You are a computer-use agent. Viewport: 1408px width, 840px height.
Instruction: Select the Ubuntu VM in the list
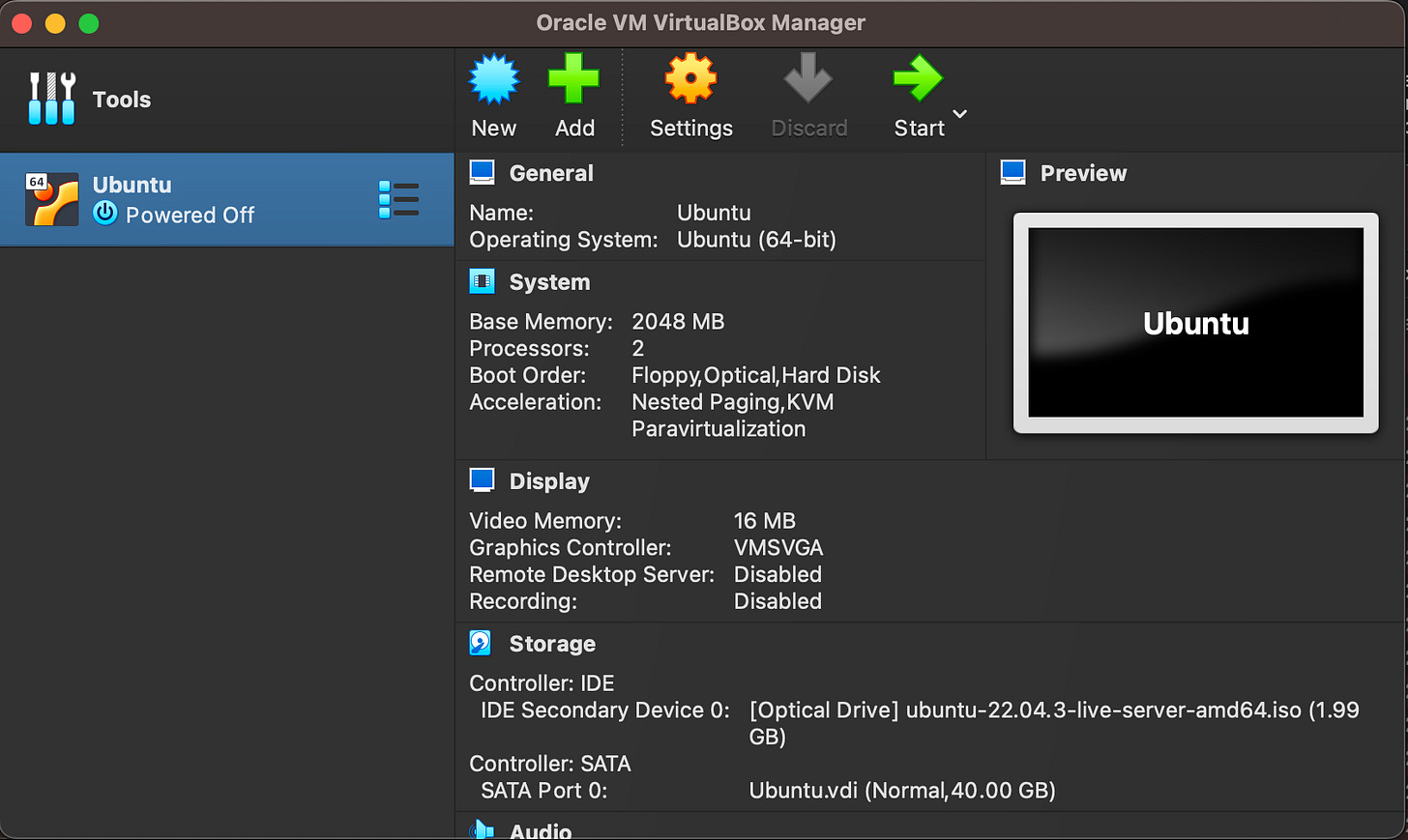(226, 200)
